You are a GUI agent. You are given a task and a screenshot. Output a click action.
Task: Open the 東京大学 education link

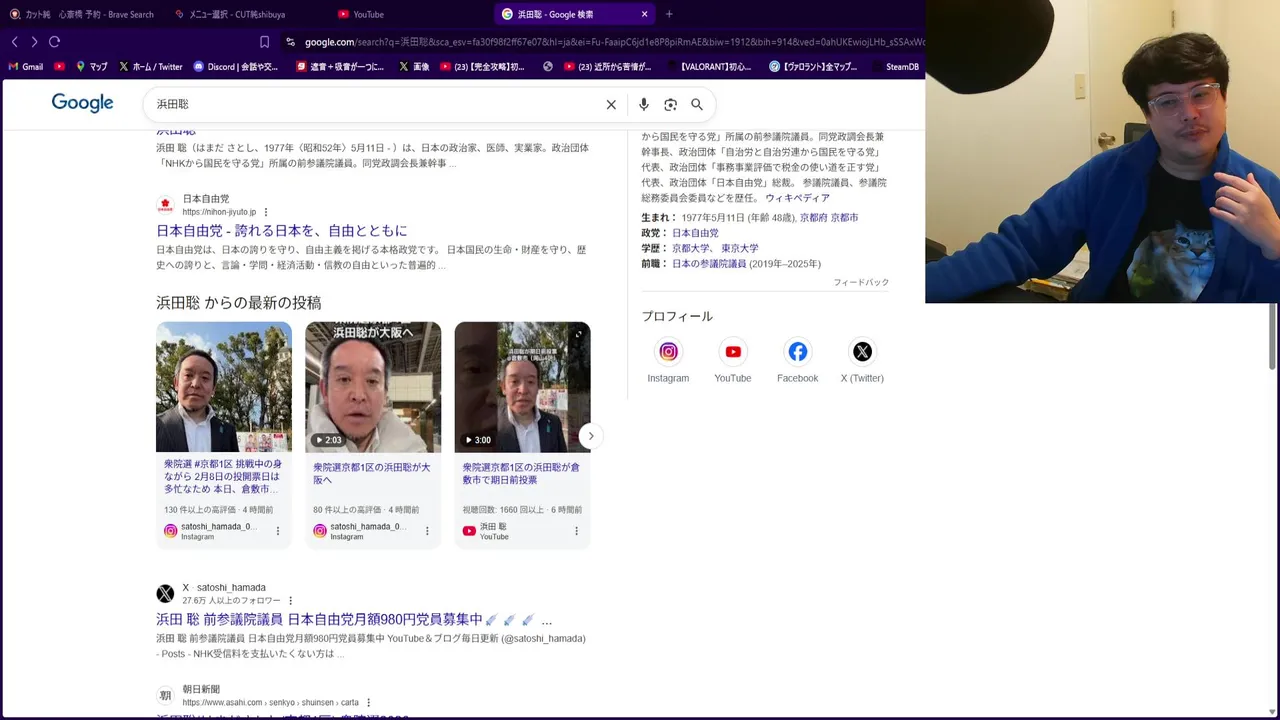click(740, 248)
